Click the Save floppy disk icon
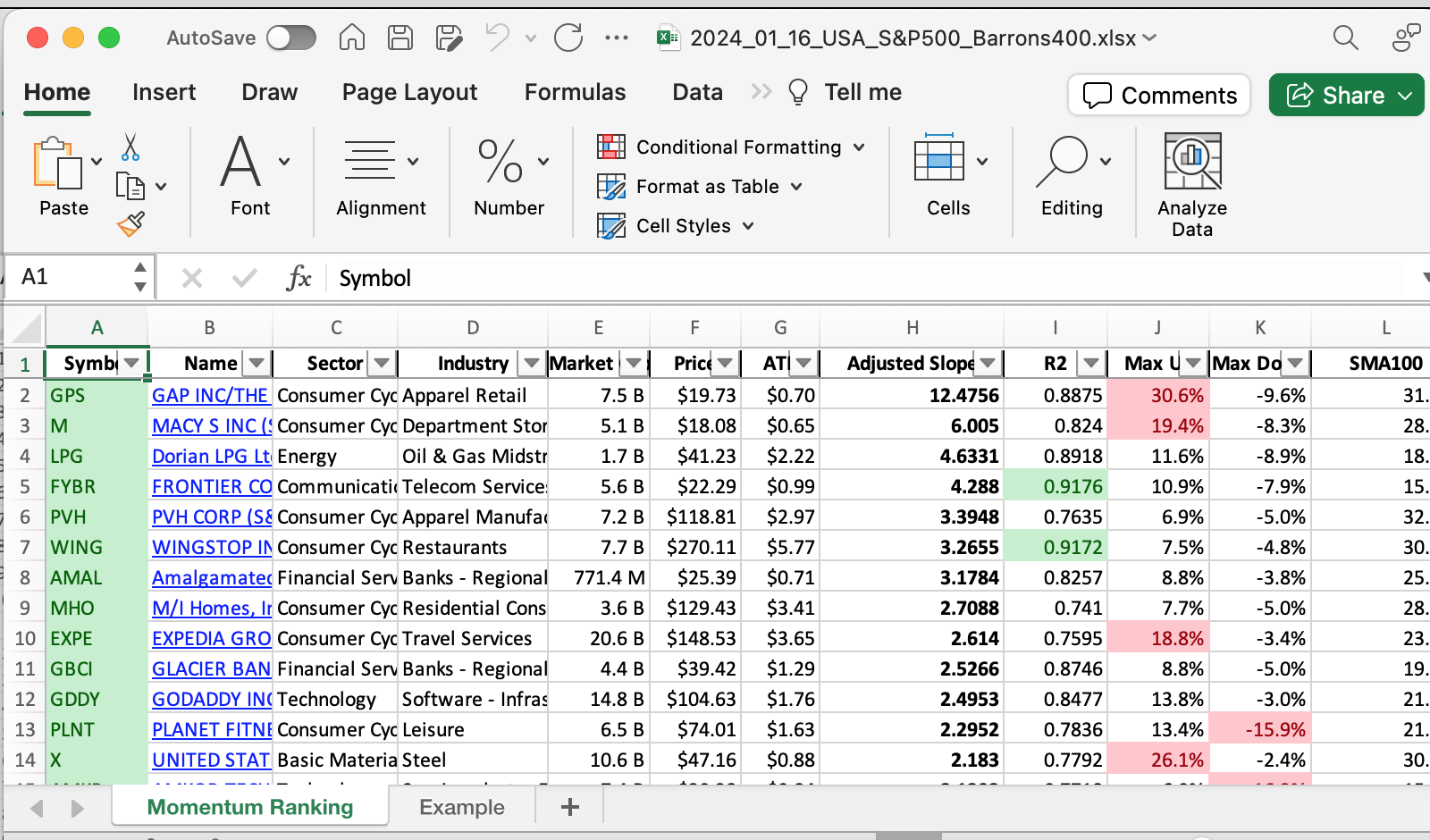1430x840 pixels. [x=400, y=38]
